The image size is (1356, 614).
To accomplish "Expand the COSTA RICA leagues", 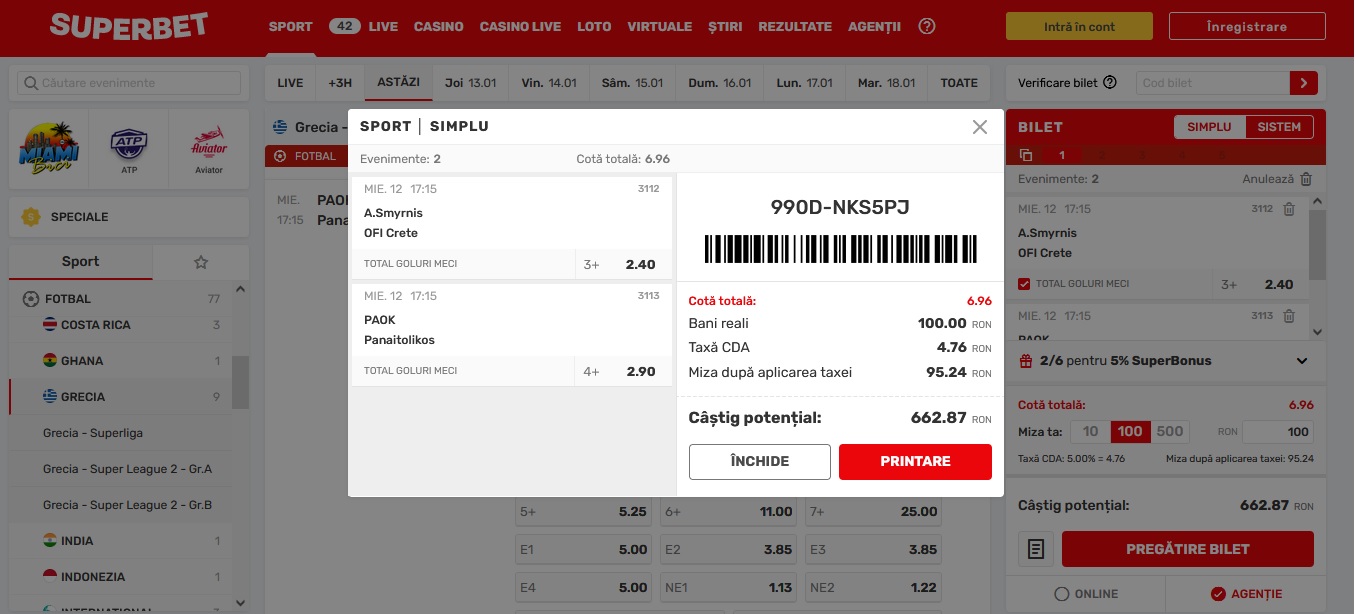I will coord(120,325).
